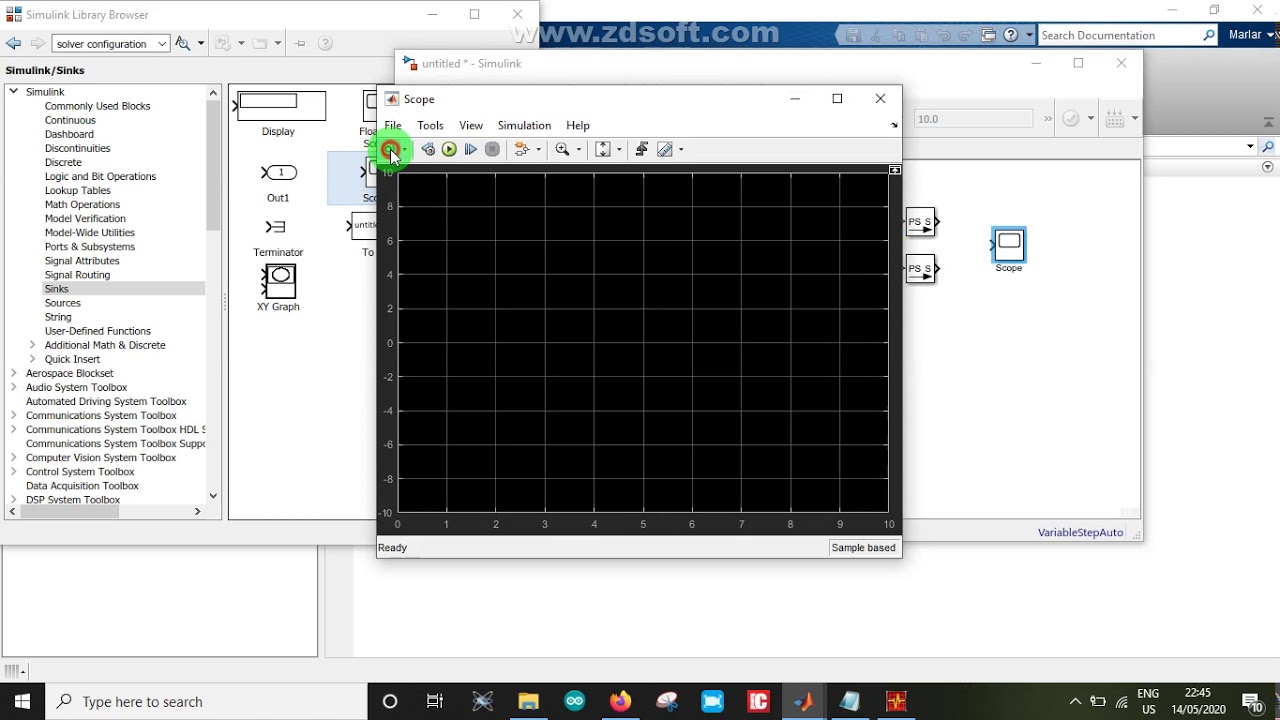Screen dimensions: 1280x720
Task: Open zoom tool dropdown arrow
Action: (x=579, y=150)
